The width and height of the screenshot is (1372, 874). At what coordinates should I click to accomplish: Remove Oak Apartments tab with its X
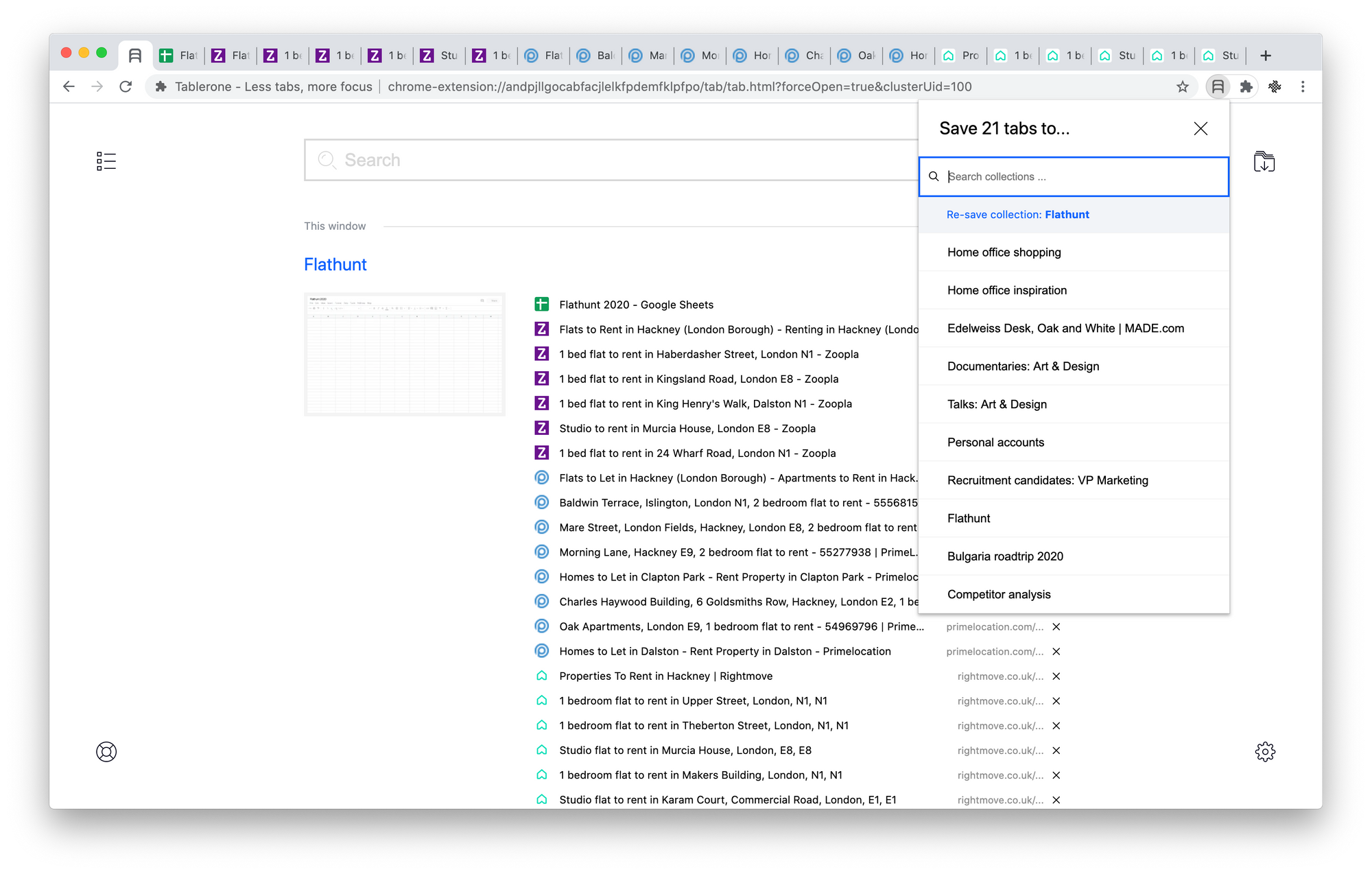[1056, 626]
